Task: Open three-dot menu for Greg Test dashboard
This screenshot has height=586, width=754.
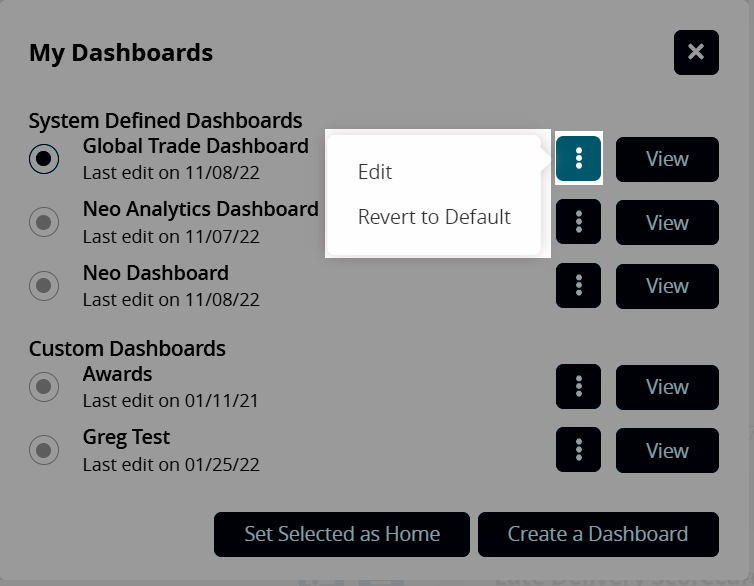Action: [x=579, y=450]
